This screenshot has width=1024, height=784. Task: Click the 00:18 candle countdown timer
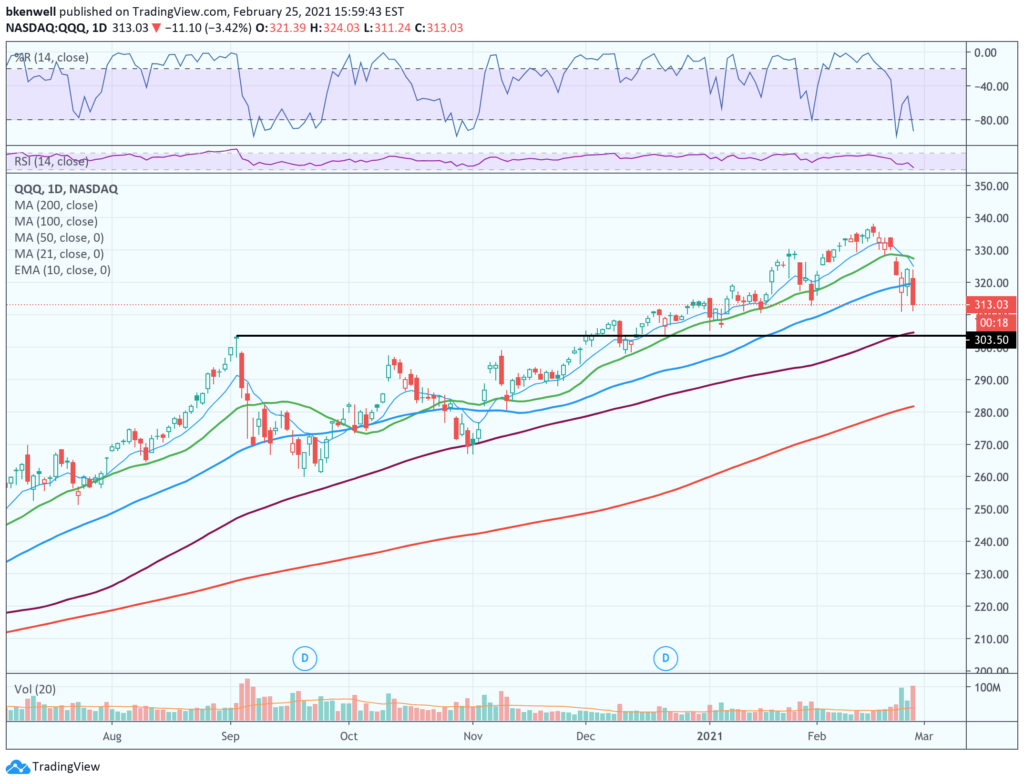click(993, 324)
